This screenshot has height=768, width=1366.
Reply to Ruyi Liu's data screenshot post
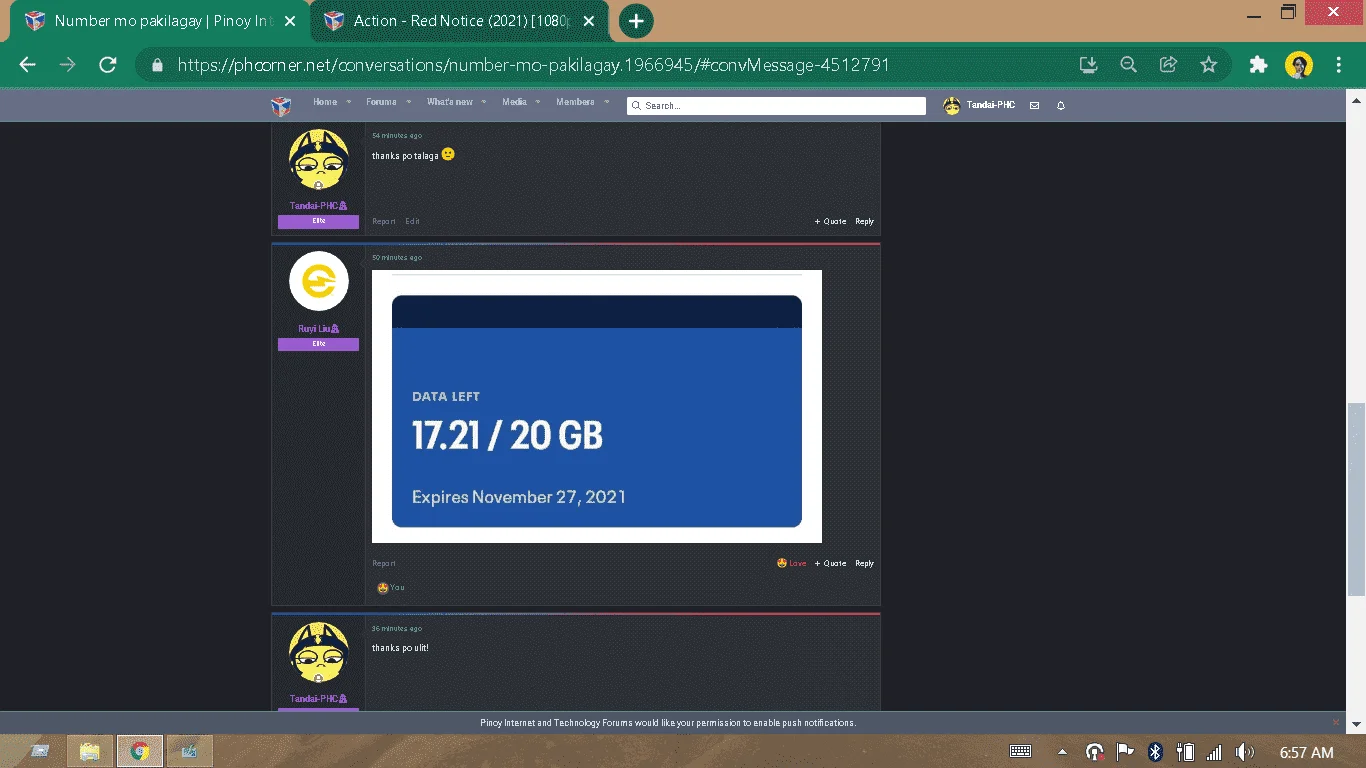pos(864,563)
